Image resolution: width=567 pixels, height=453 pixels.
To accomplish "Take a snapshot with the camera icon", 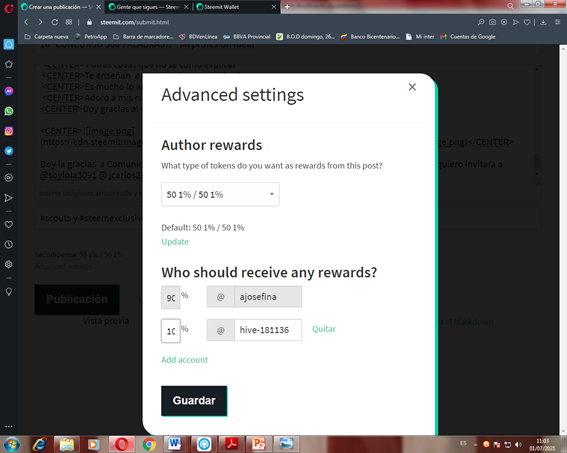I will 493,22.
